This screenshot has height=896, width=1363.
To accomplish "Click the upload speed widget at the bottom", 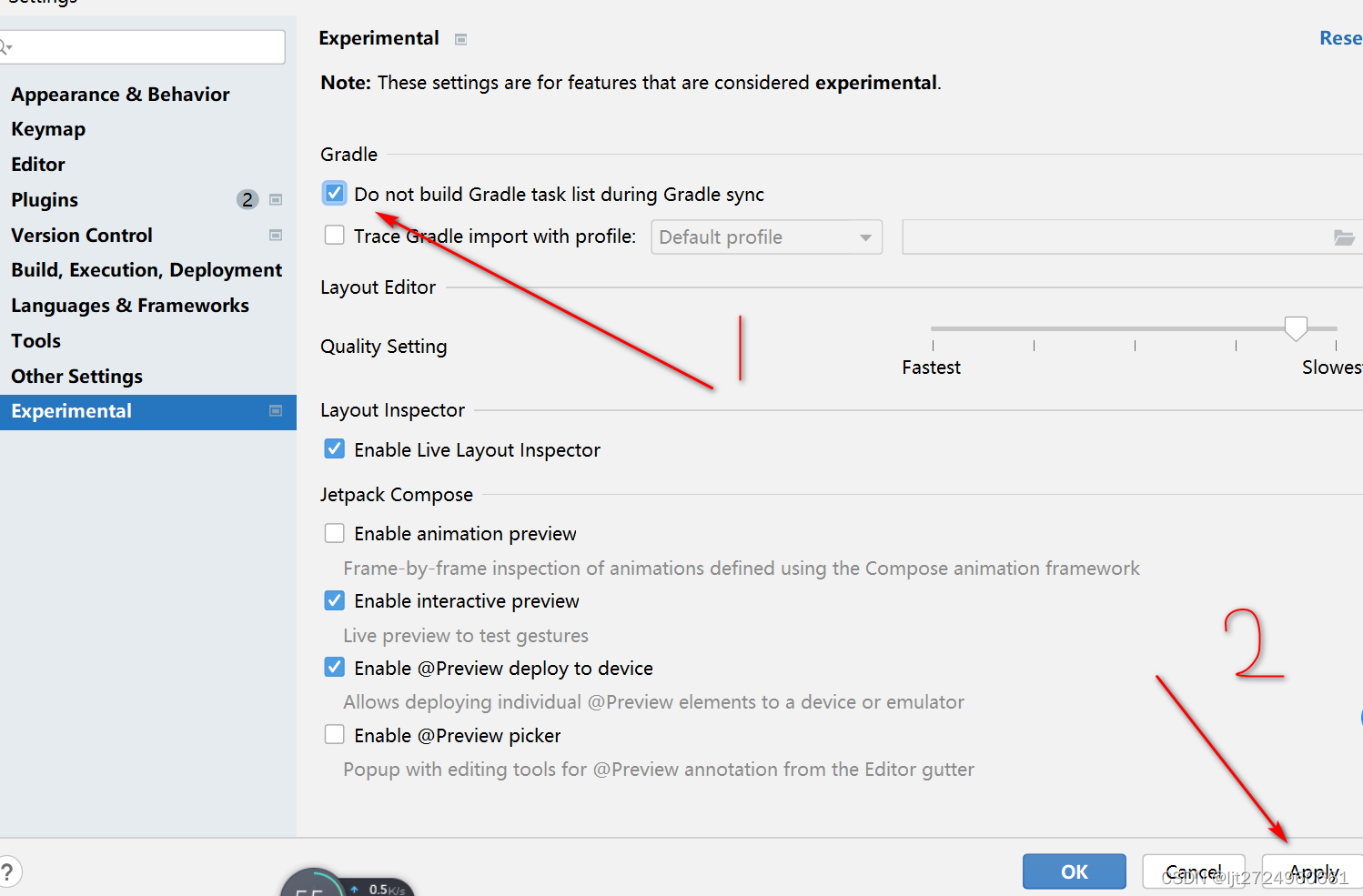I will (x=379, y=889).
